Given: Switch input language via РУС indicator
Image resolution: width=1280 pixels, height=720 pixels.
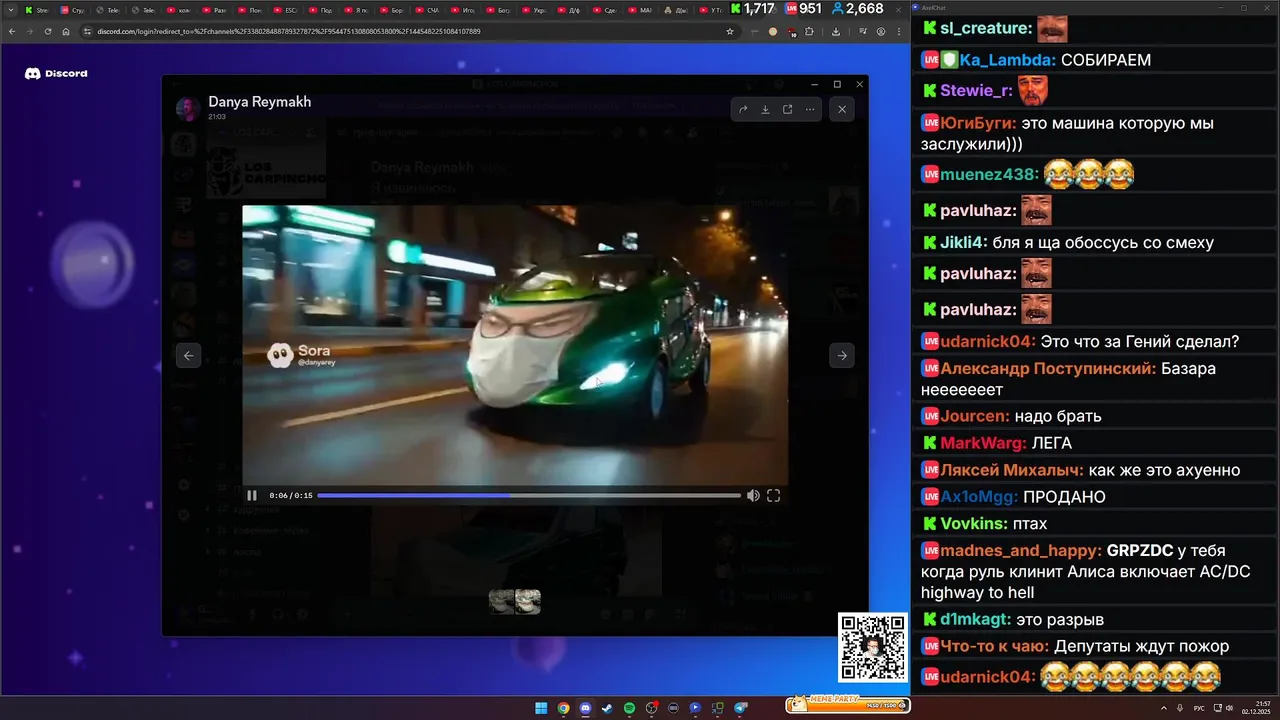Looking at the screenshot, I should point(1201,708).
